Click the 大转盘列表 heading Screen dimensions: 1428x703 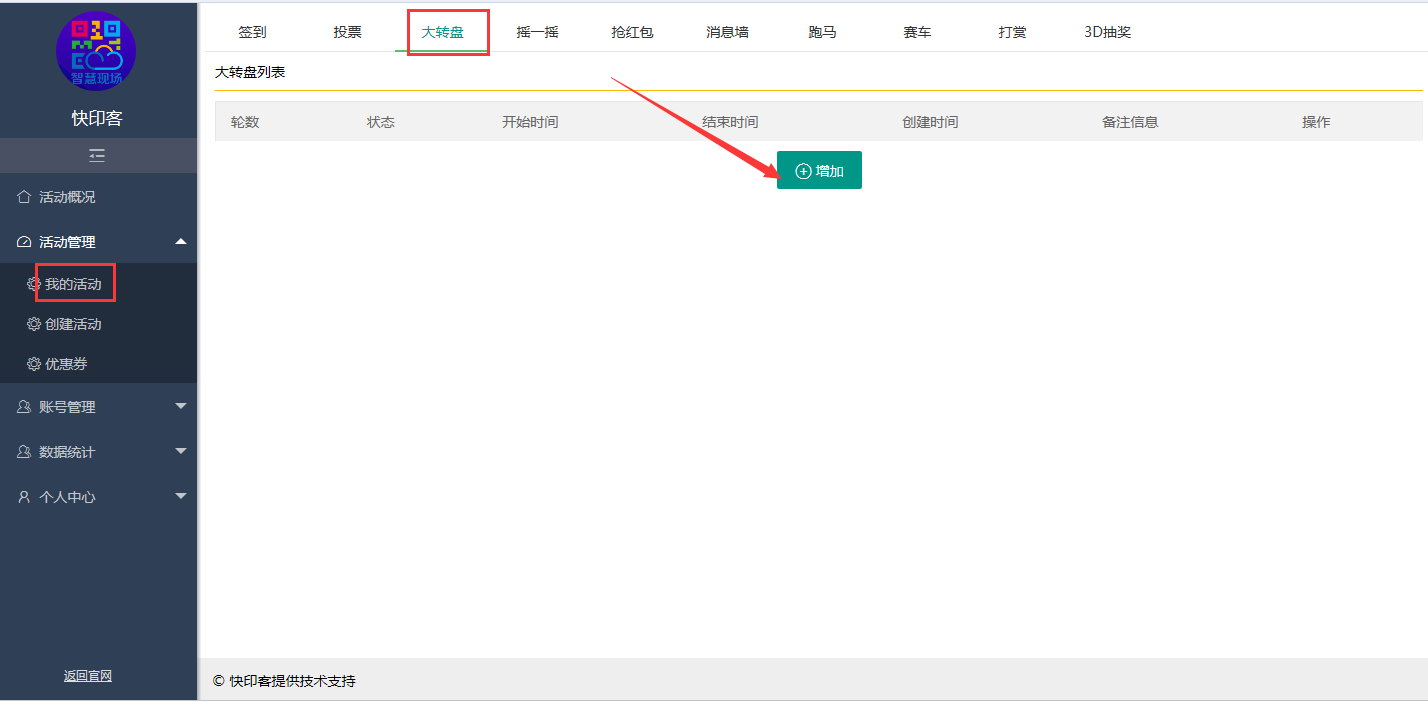(250, 72)
